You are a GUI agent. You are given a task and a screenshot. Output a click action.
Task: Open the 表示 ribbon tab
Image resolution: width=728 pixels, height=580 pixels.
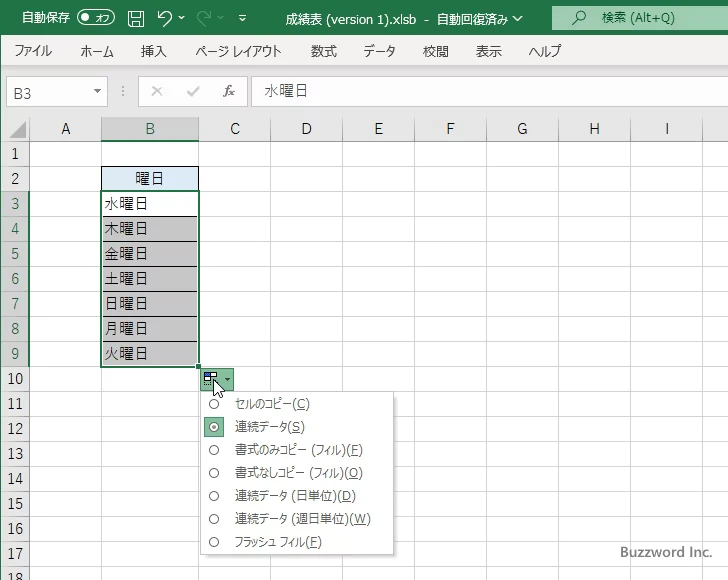pyautogui.click(x=489, y=51)
